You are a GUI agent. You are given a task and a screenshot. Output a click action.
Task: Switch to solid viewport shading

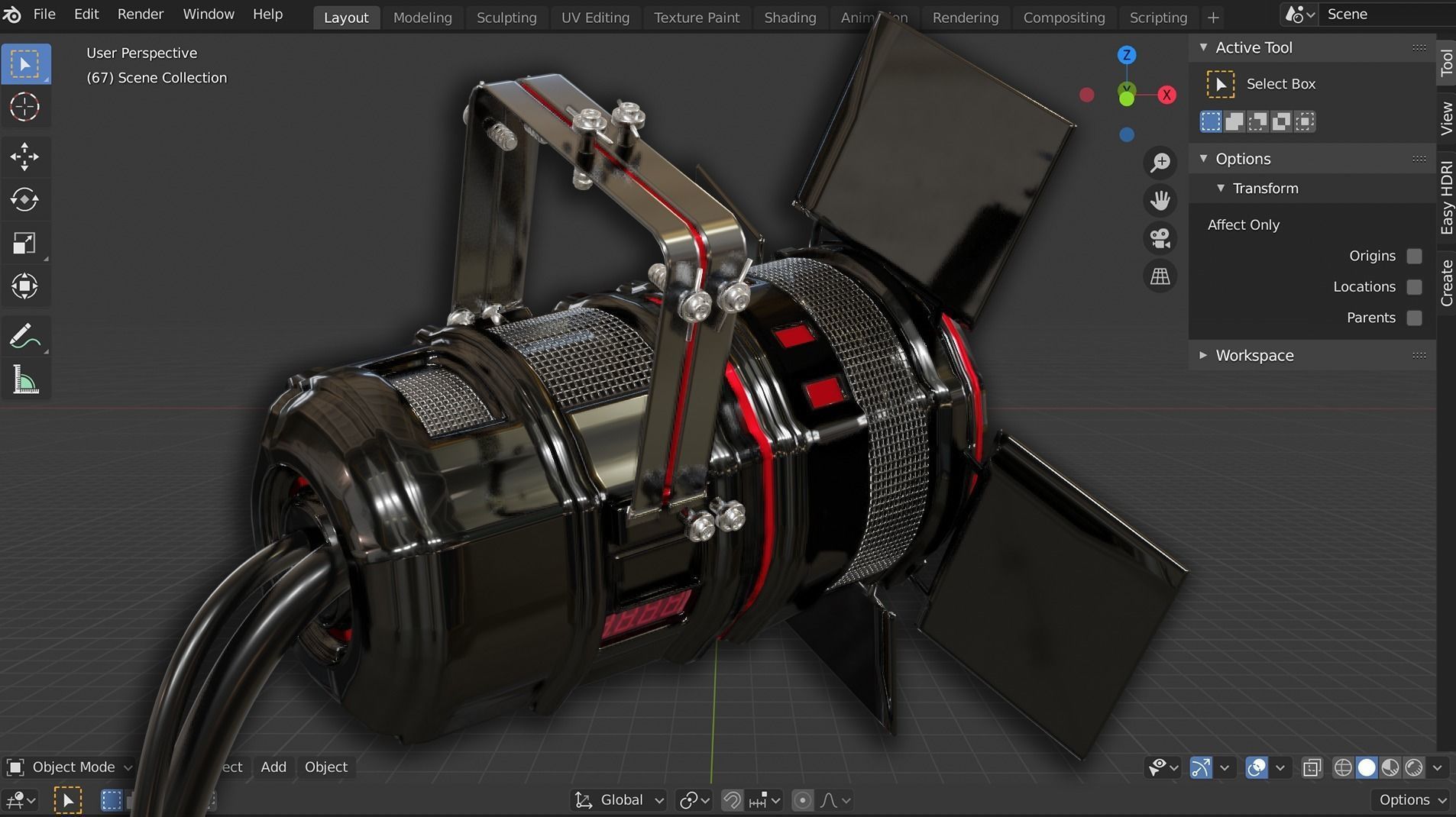pos(1367,767)
